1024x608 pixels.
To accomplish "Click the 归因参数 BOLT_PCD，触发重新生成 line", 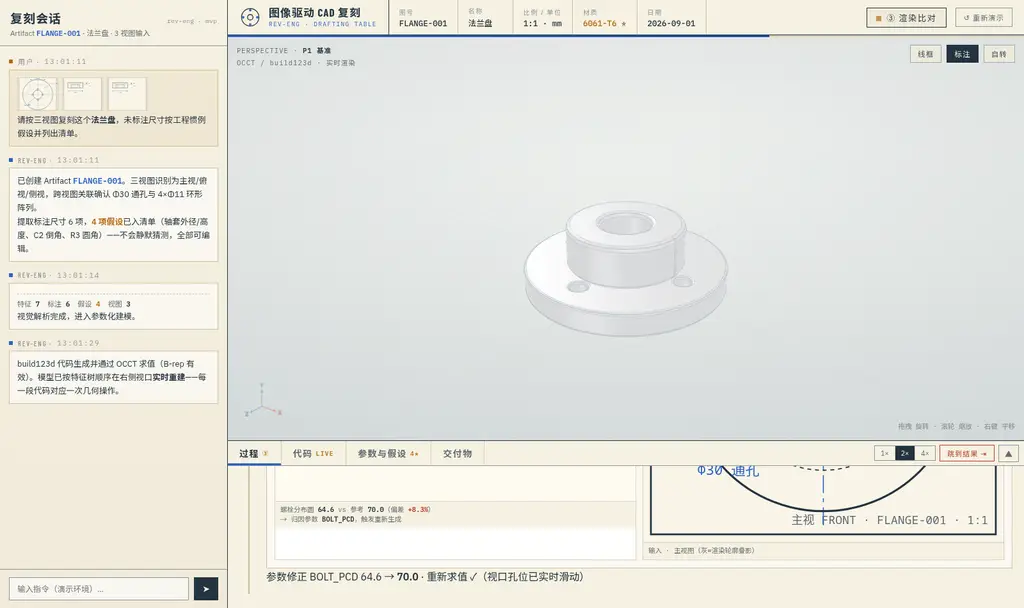I will (x=340, y=519).
